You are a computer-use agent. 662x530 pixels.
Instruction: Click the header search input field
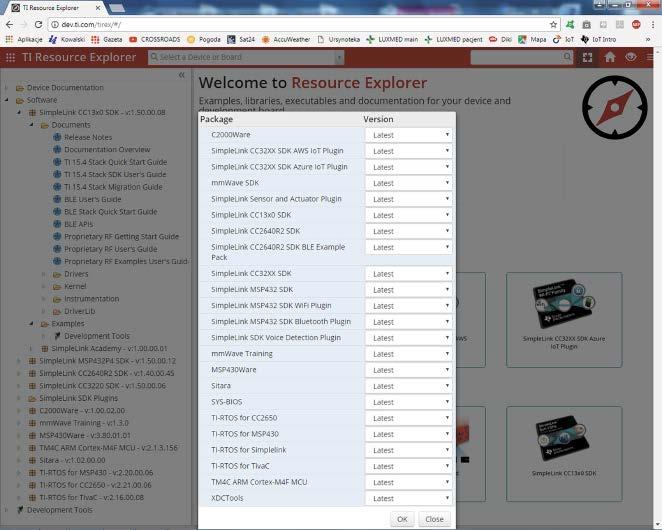[x=517, y=57]
